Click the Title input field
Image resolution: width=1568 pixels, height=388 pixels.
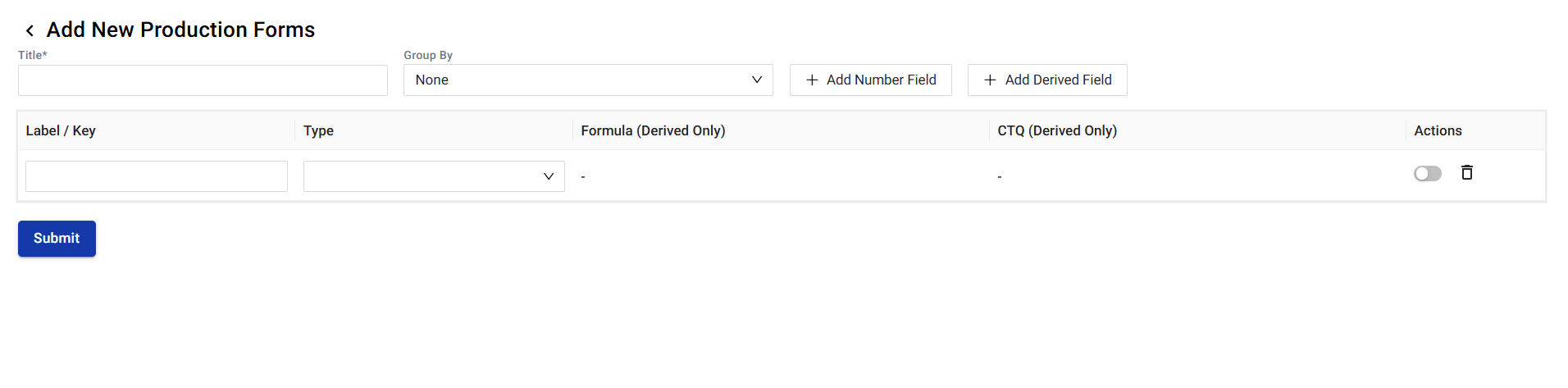[203, 80]
